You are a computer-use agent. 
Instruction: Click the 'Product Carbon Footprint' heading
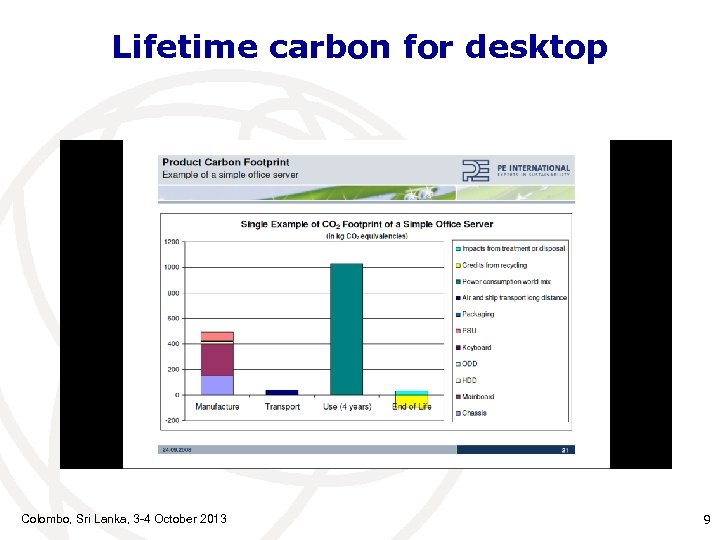pyautogui.click(x=225, y=162)
